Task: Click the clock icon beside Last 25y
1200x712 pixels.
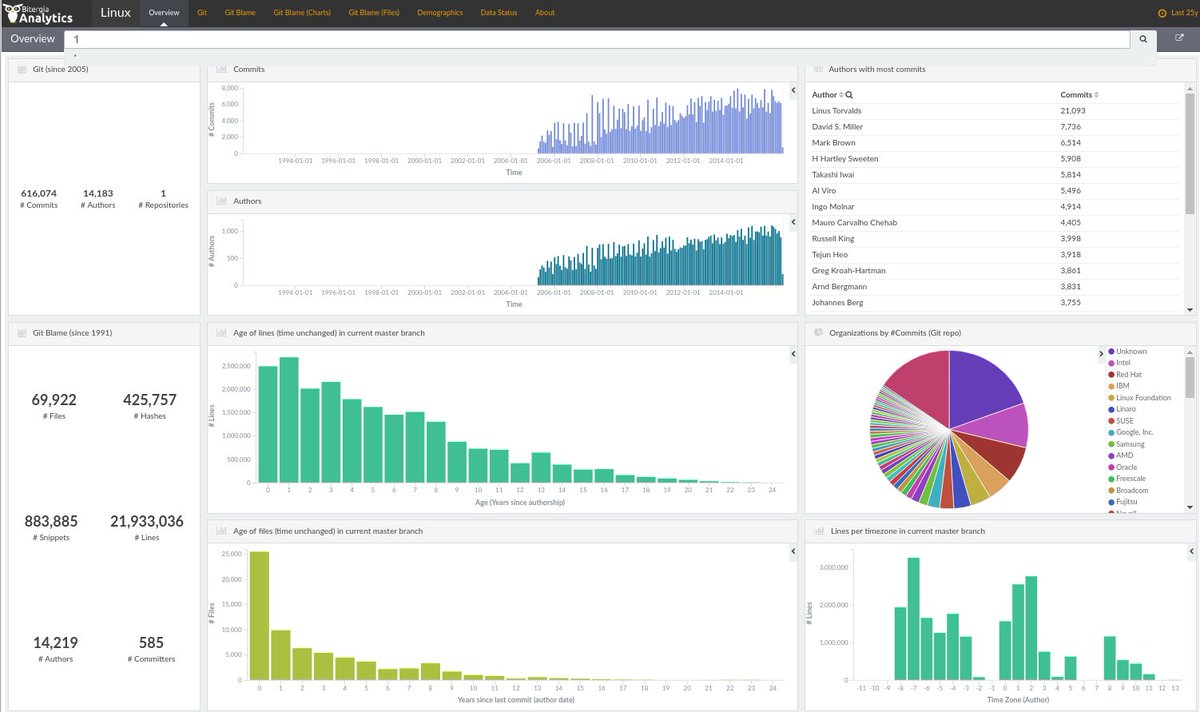Action: (x=1162, y=13)
